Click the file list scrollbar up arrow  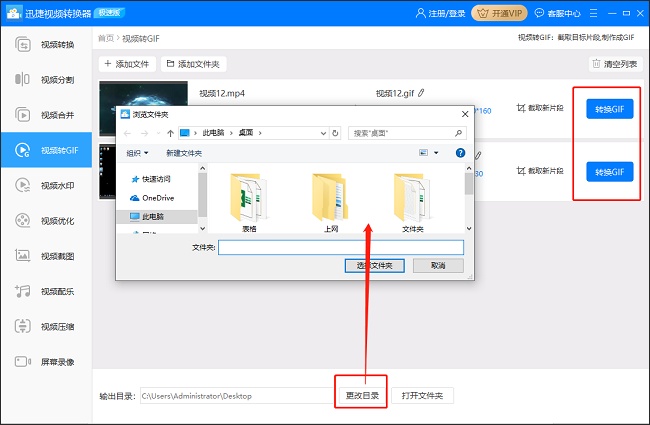click(x=469, y=168)
